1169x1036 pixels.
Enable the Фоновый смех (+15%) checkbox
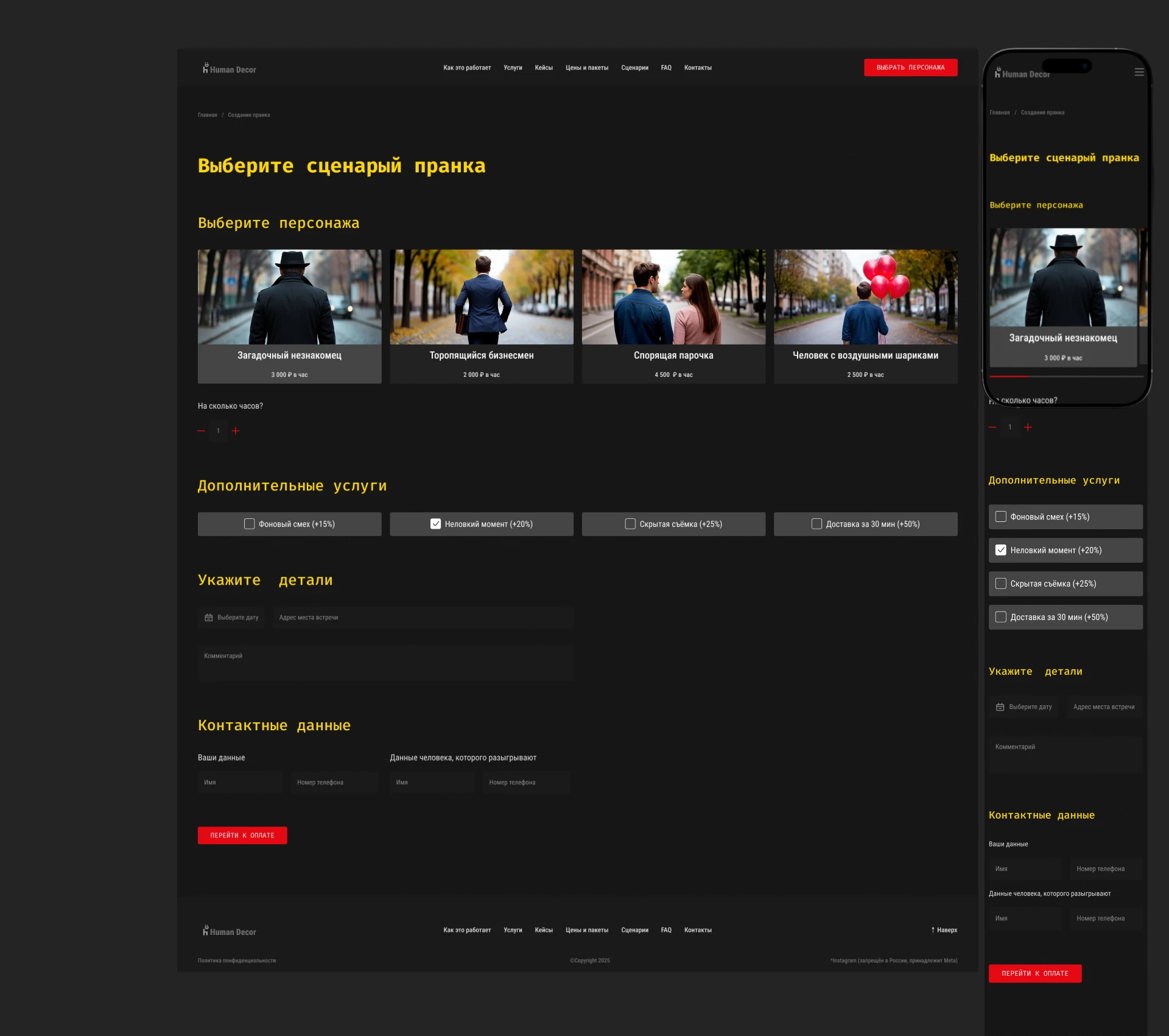pos(249,524)
